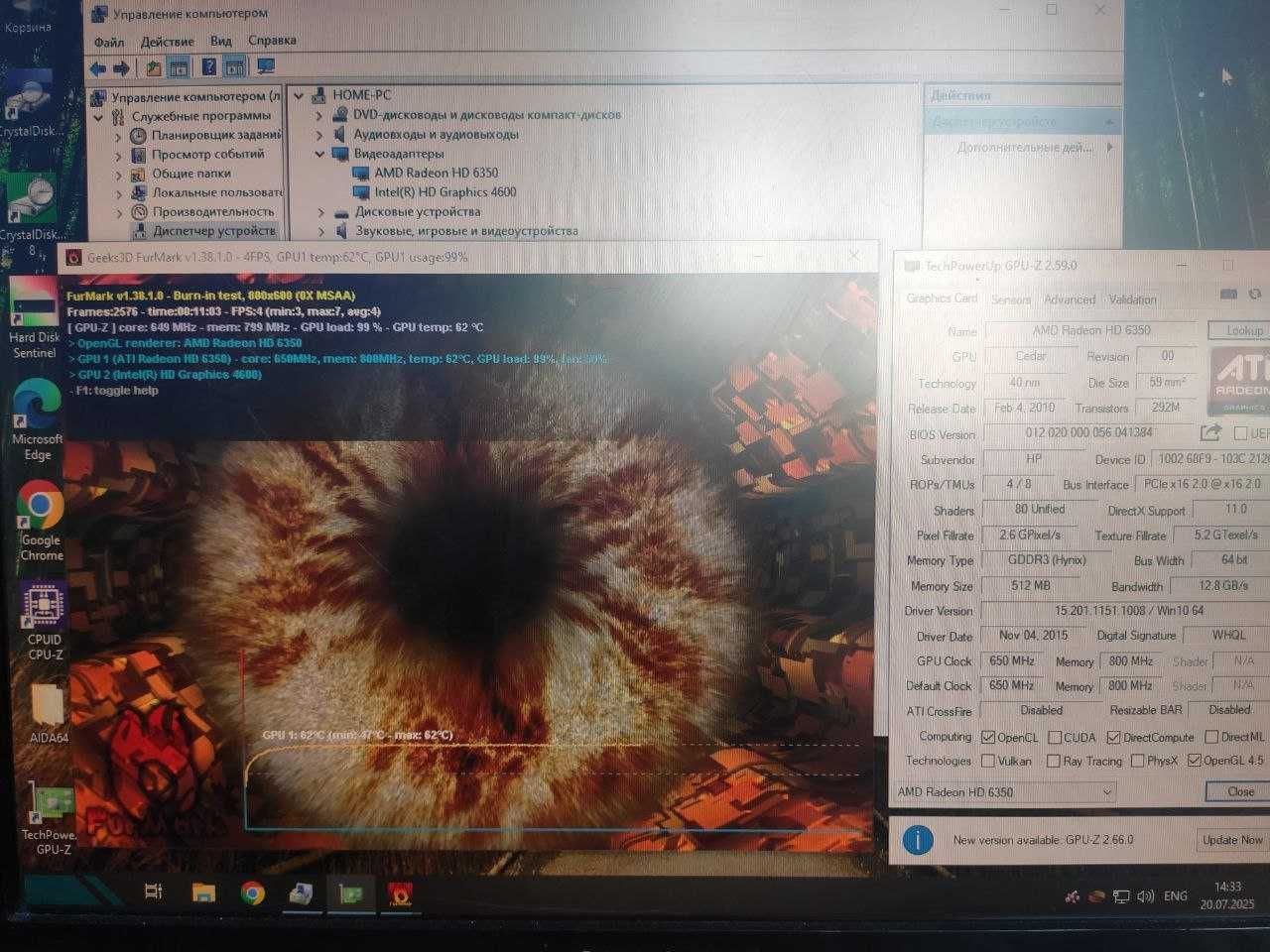1270x952 pixels.
Task: Toggle the PhysX checkbox
Action: pos(1137,761)
